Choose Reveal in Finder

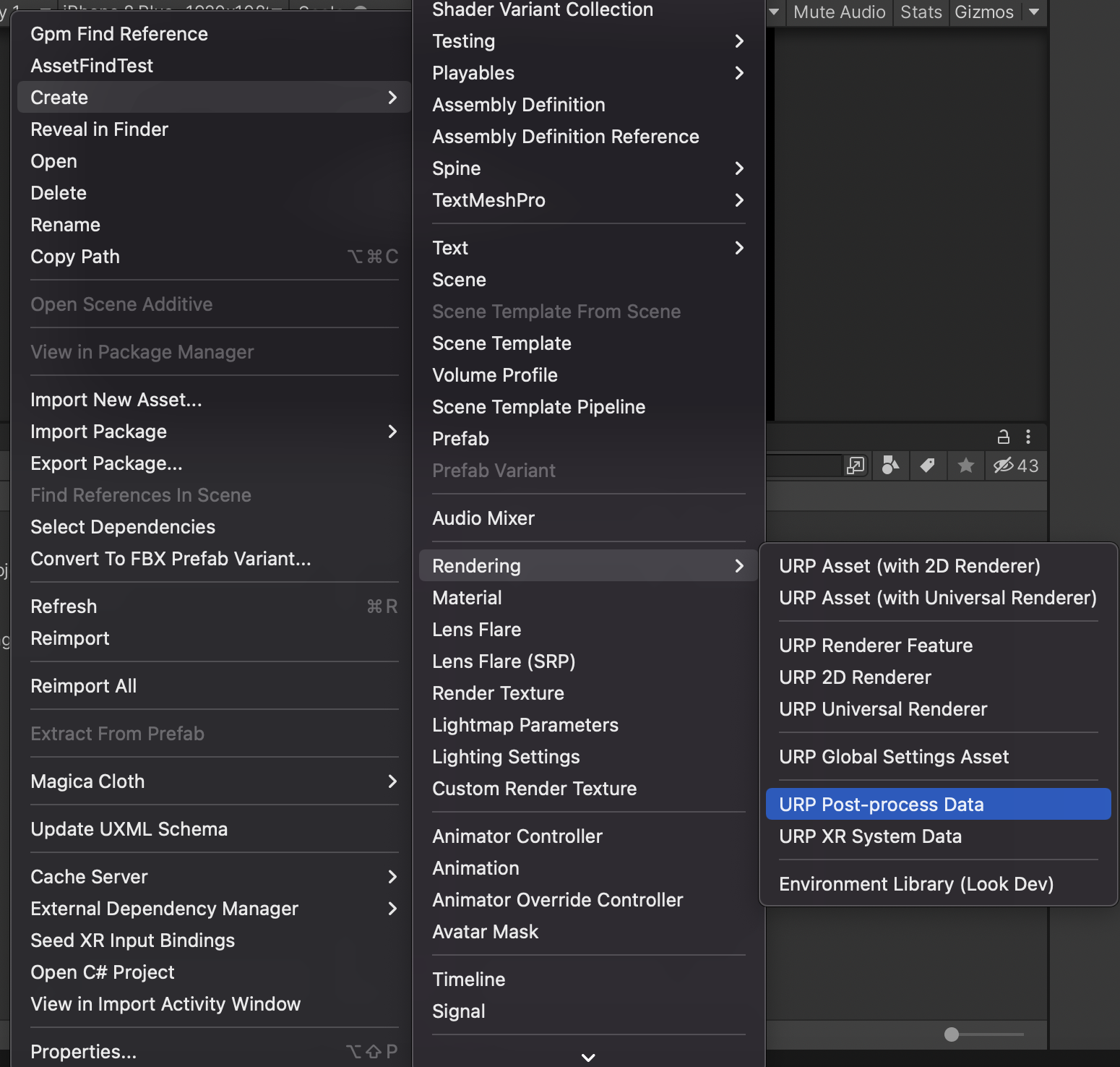click(x=215, y=129)
